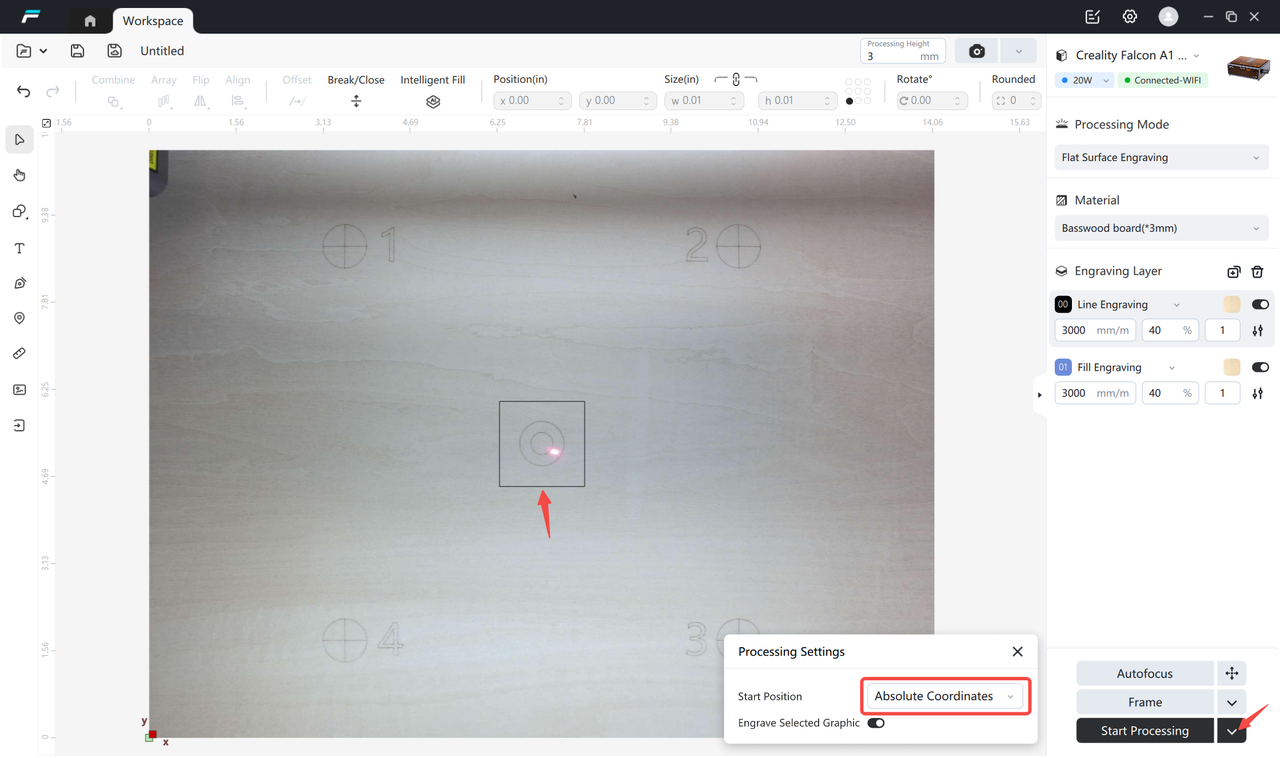Click the Intelligent Fill icon
The image size is (1280, 758).
[433, 101]
